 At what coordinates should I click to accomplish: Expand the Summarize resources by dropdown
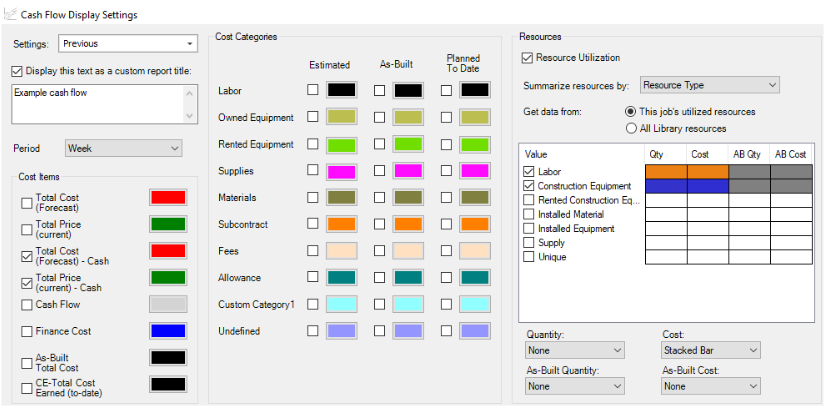pyautogui.click(x=709, y=85)
